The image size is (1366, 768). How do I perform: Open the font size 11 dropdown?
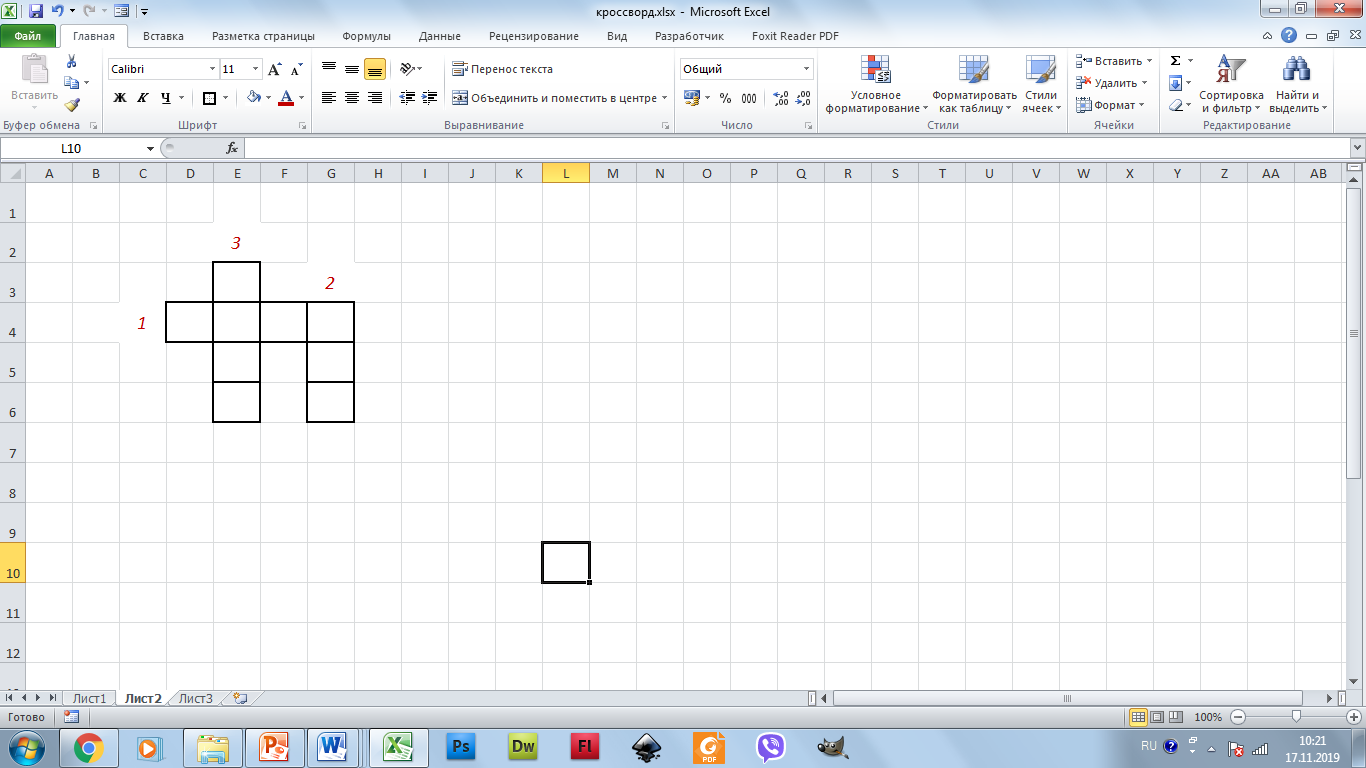pyautogui.click(x=256, y=69)
